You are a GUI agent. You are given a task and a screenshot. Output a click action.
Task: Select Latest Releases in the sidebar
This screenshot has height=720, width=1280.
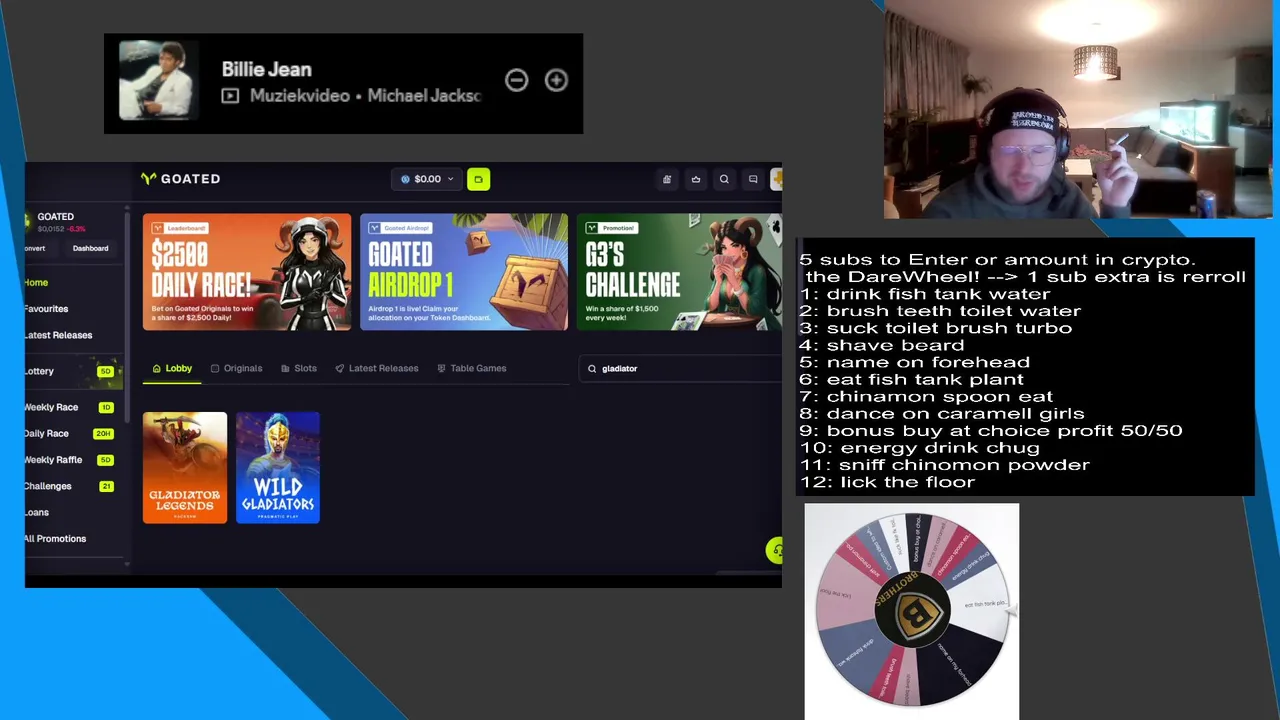click(x=59, y=335)
